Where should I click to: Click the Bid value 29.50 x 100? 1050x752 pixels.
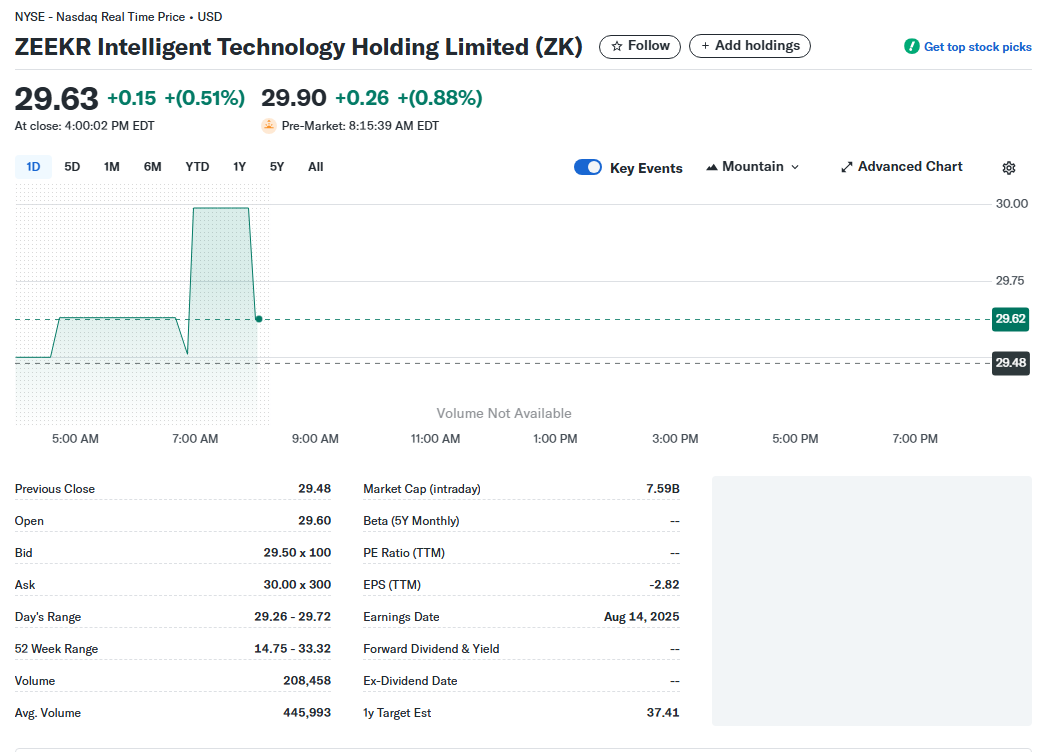(297, 552)
